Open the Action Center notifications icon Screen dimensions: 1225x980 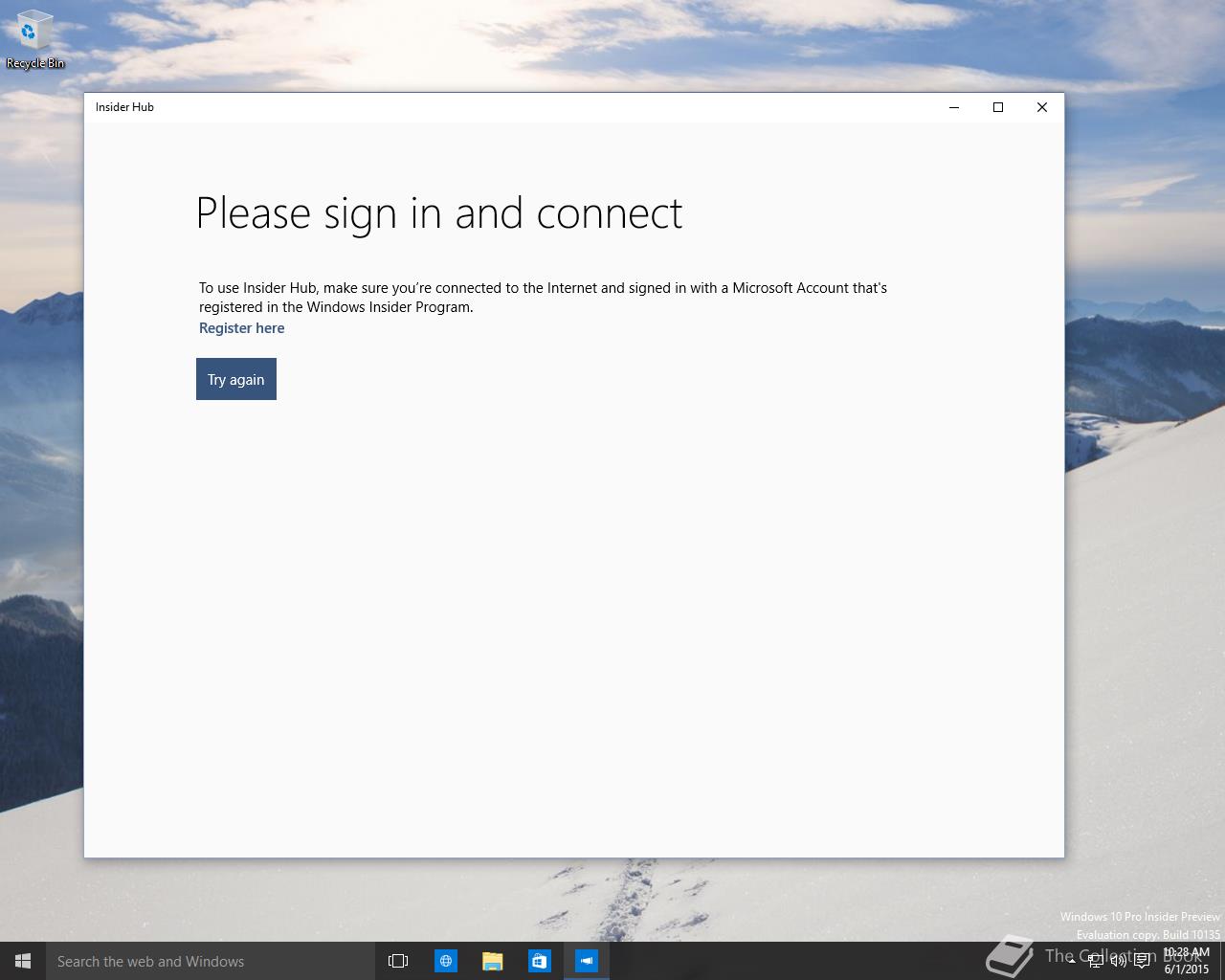[x=1142, y=962]
